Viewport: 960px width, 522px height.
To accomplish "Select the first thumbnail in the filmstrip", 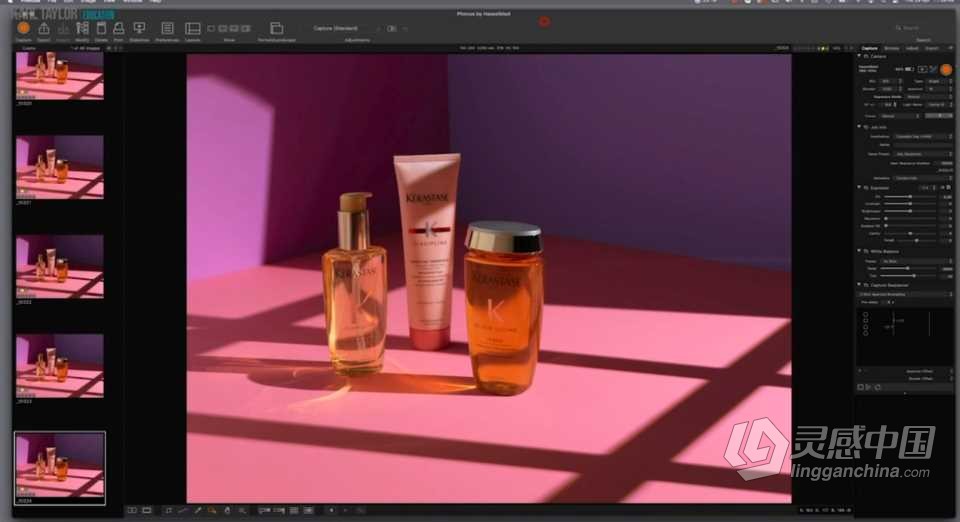I will point(59,75).
